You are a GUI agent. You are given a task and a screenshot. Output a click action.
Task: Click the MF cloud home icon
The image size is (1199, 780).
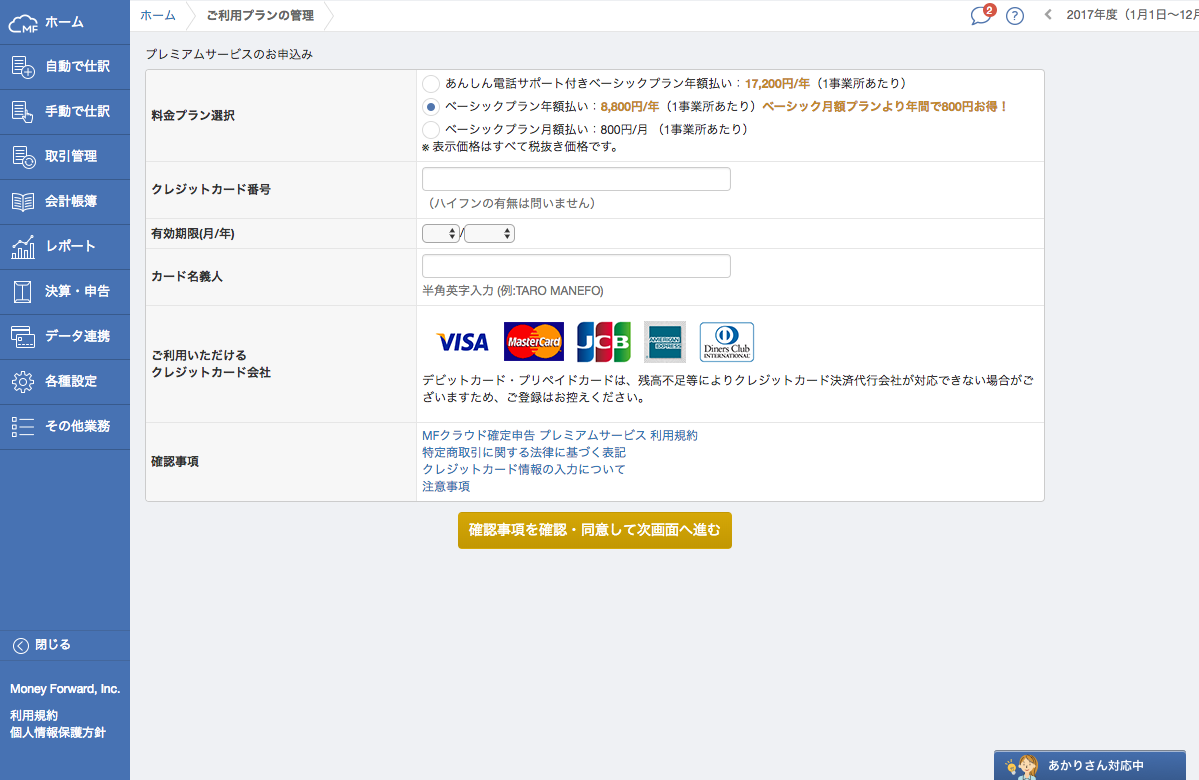tap(23, 23)
